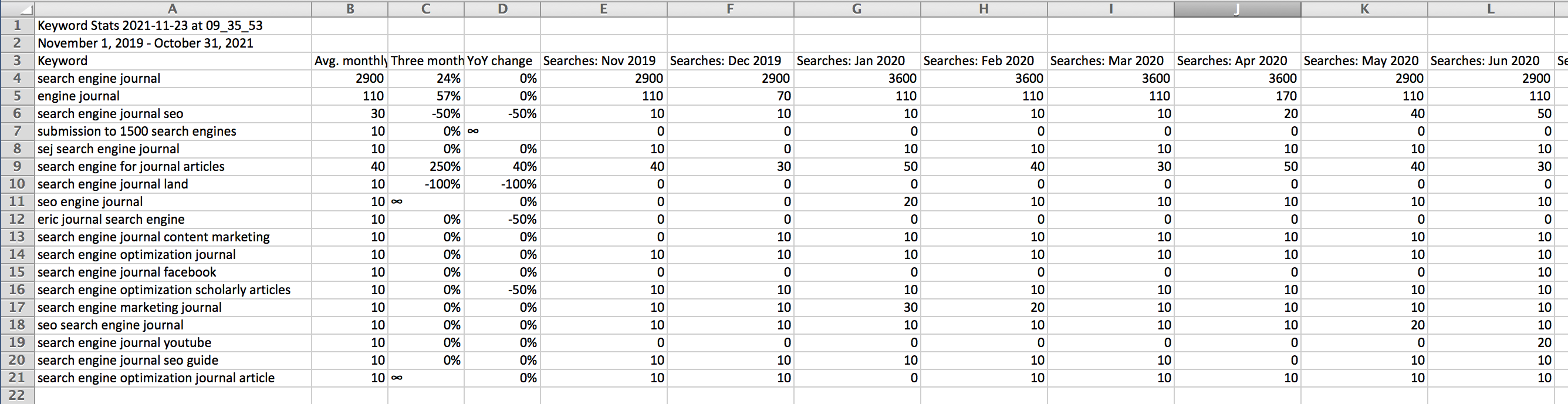Click the -100% three-month cell for journal land

click(426, 184)
